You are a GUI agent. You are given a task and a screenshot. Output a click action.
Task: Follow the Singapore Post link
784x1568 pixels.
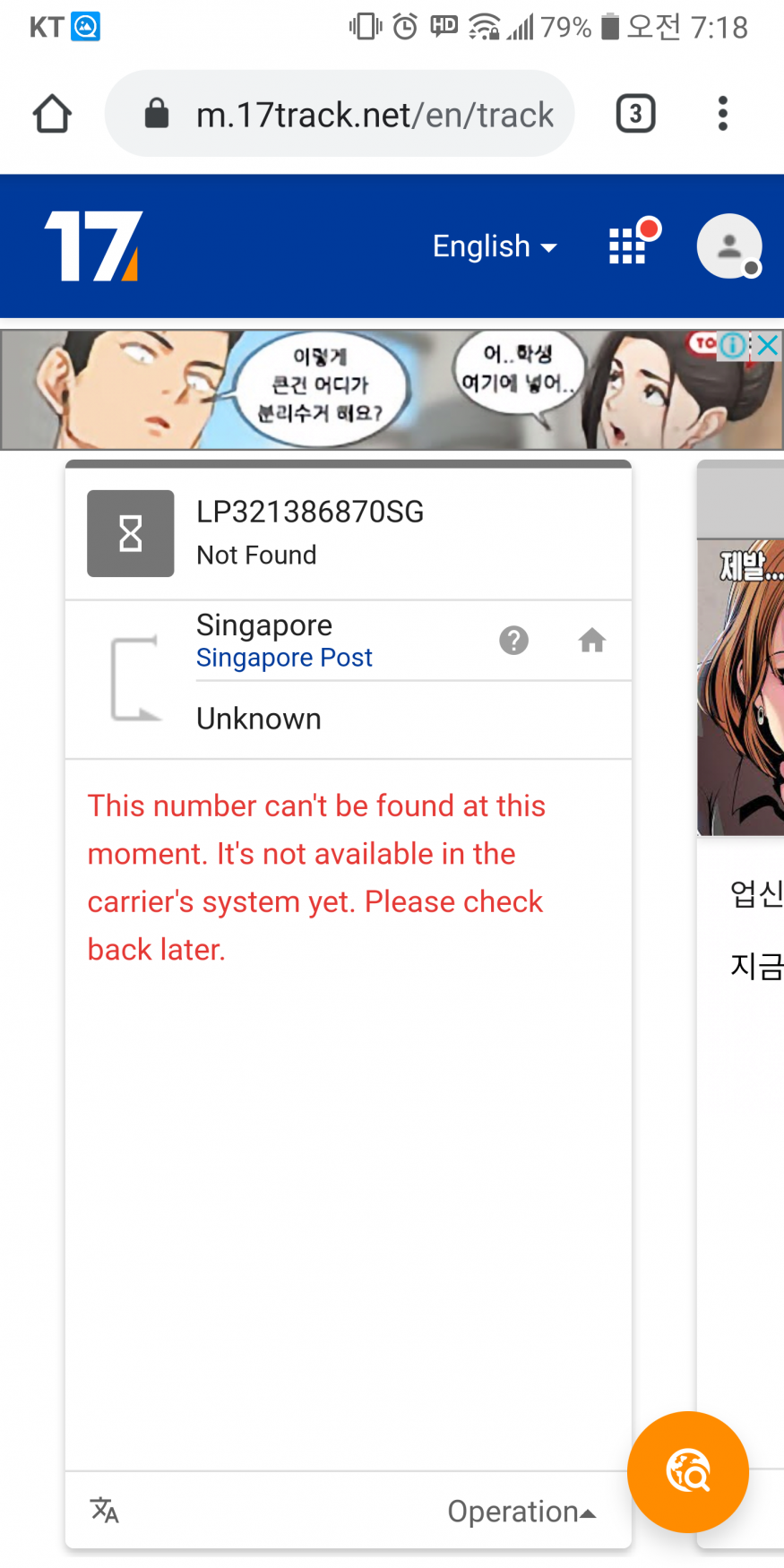(x=284, y=658)
